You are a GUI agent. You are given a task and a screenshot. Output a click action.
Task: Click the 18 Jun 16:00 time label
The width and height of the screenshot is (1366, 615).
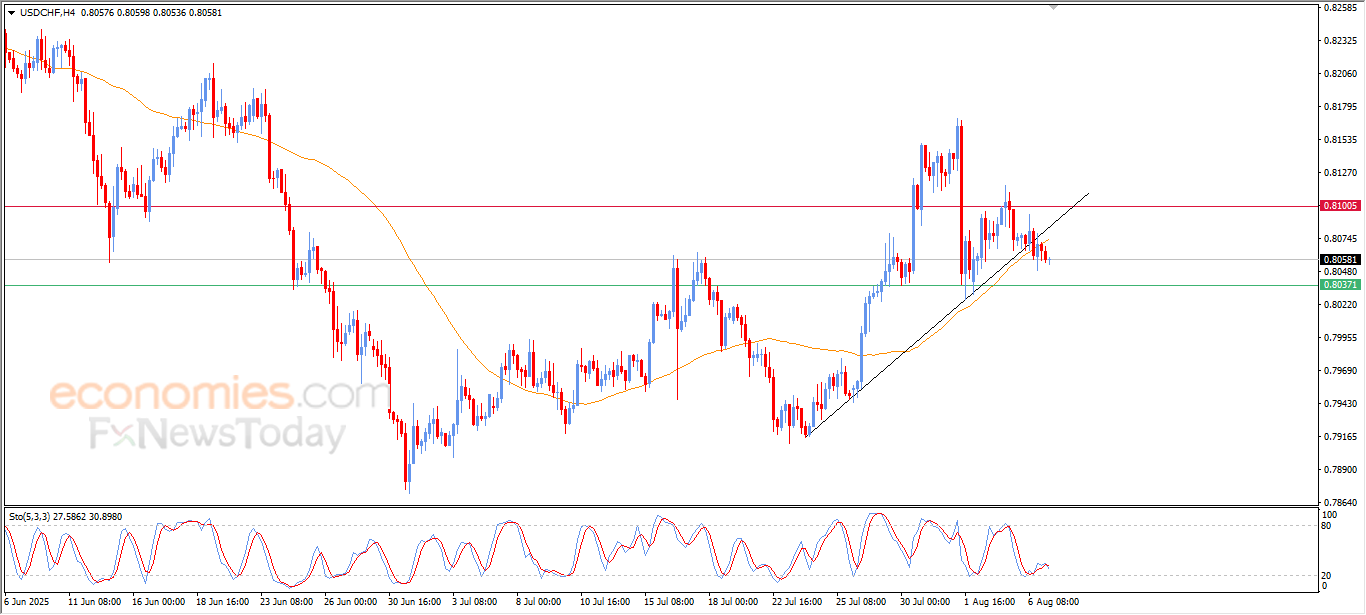[223, 603]
